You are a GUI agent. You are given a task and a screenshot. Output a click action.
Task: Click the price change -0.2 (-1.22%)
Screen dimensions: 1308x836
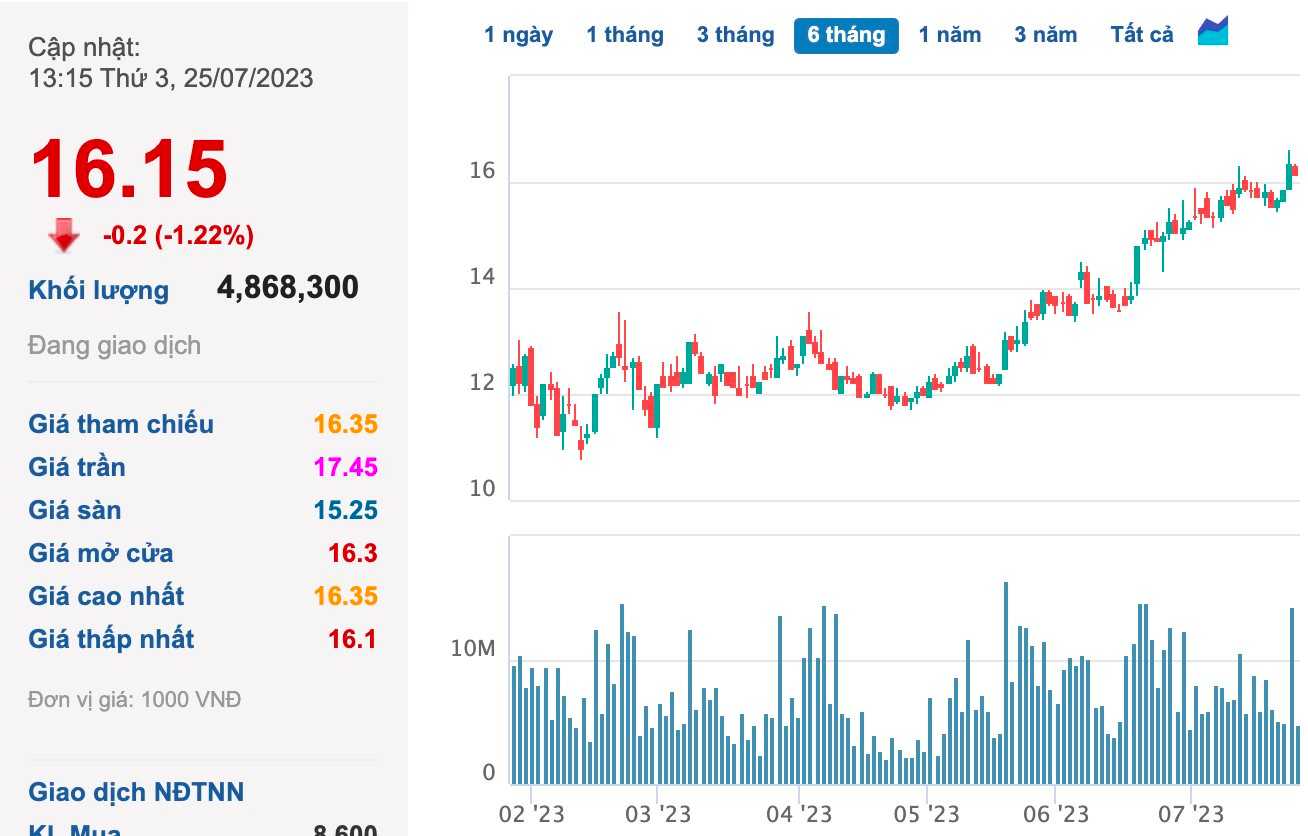click(178, 236)
